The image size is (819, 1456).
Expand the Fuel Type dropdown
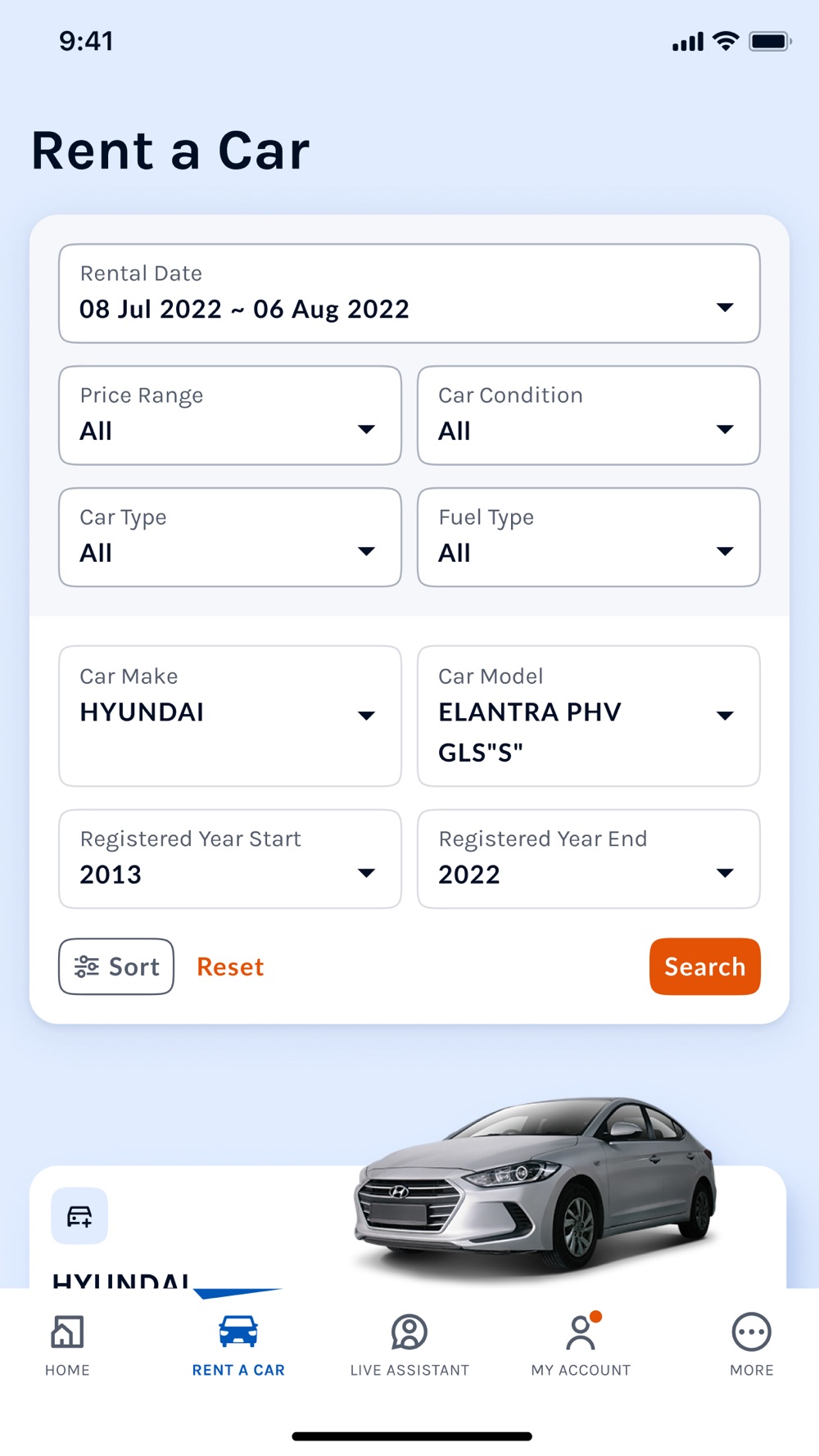coord(588,537)
